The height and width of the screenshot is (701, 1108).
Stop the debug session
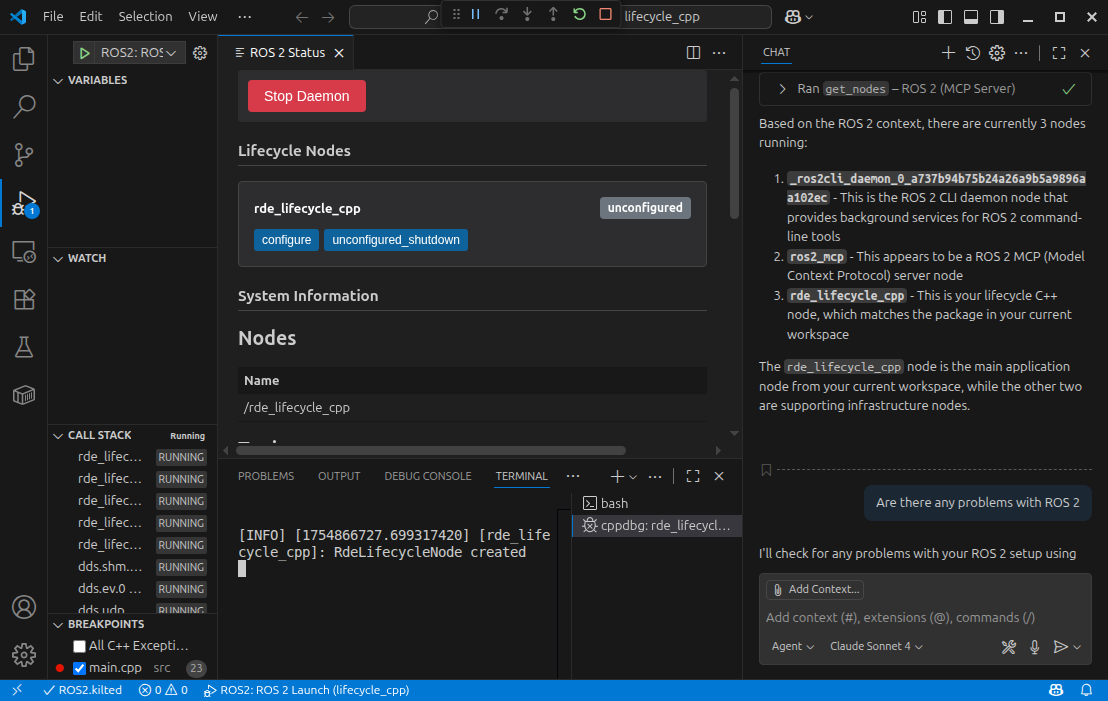click(606, 15)
